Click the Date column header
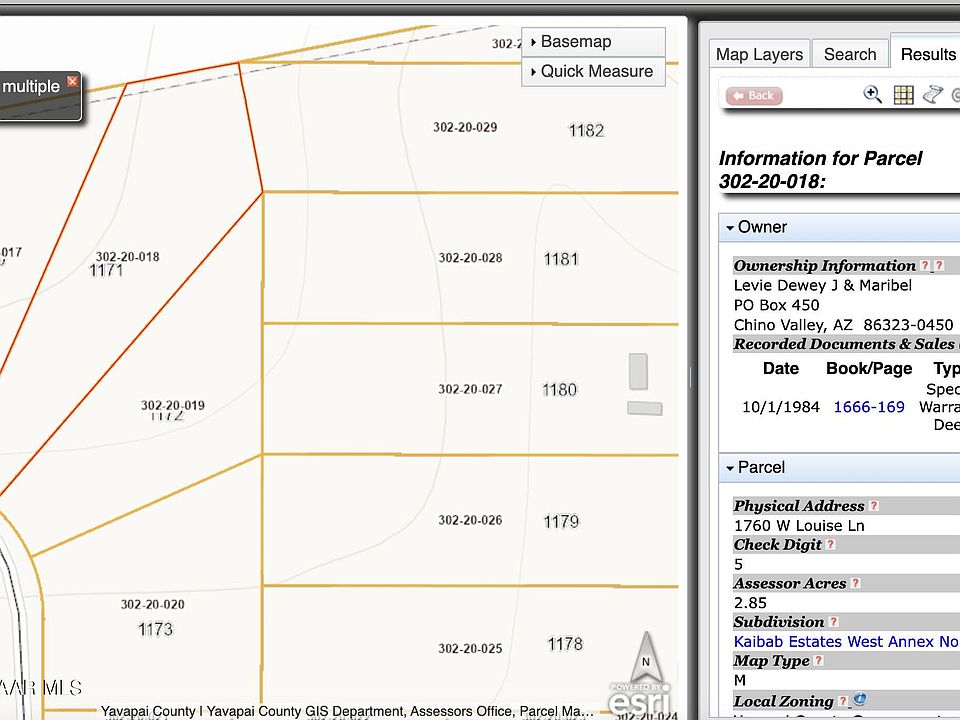 [781, 369]
